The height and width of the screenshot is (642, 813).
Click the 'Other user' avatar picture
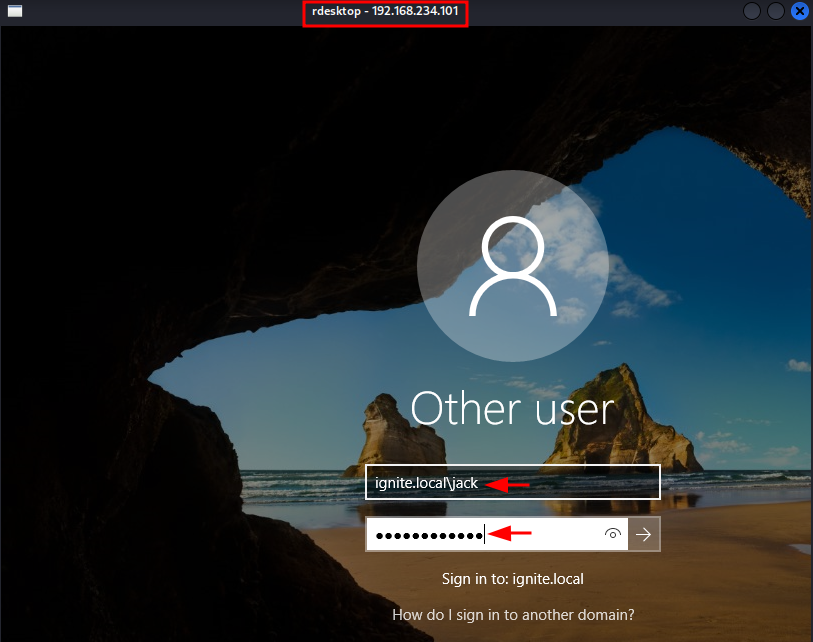coord(513,266)
